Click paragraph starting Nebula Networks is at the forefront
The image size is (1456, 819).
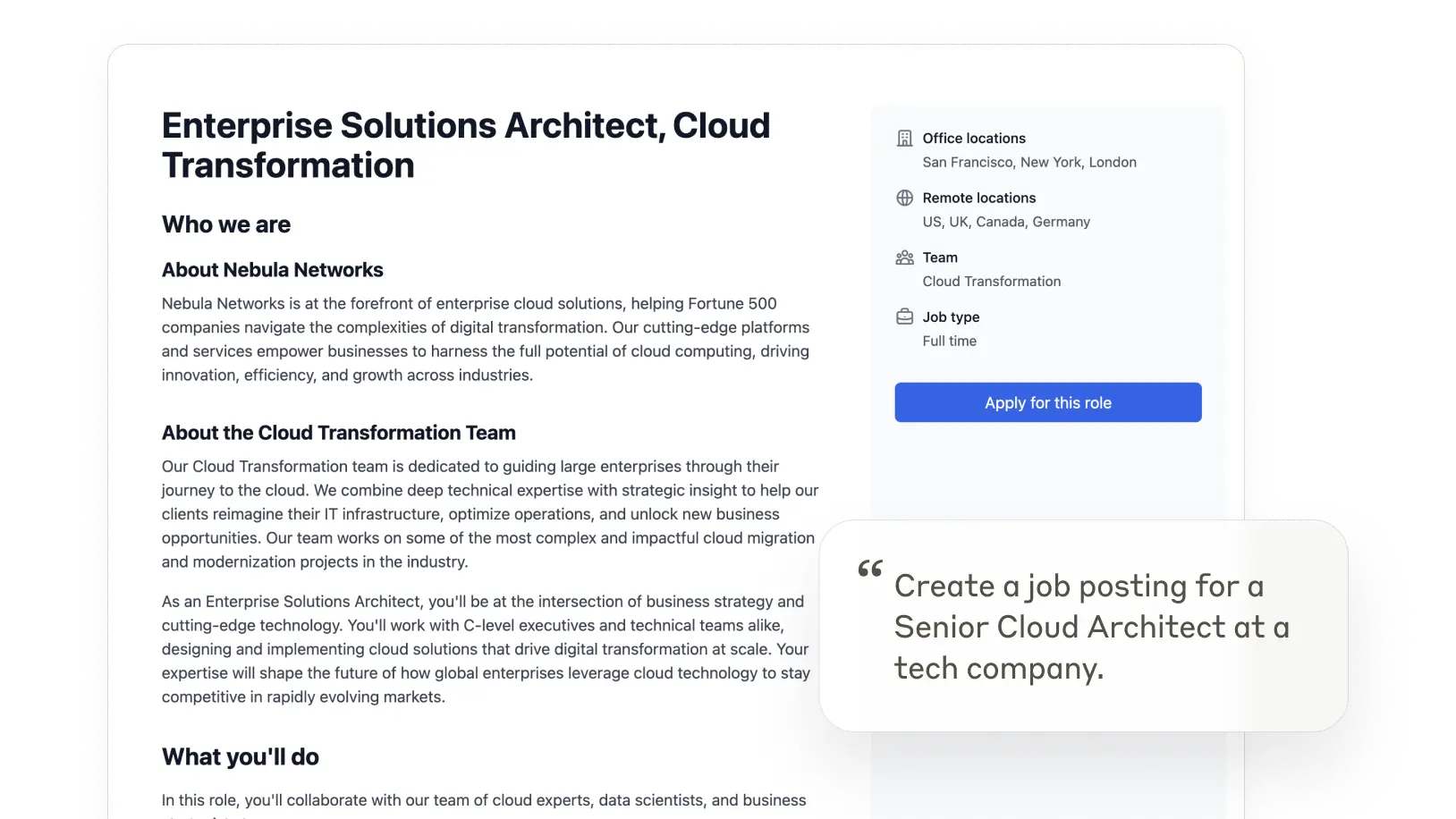click(x=486, y=340)
